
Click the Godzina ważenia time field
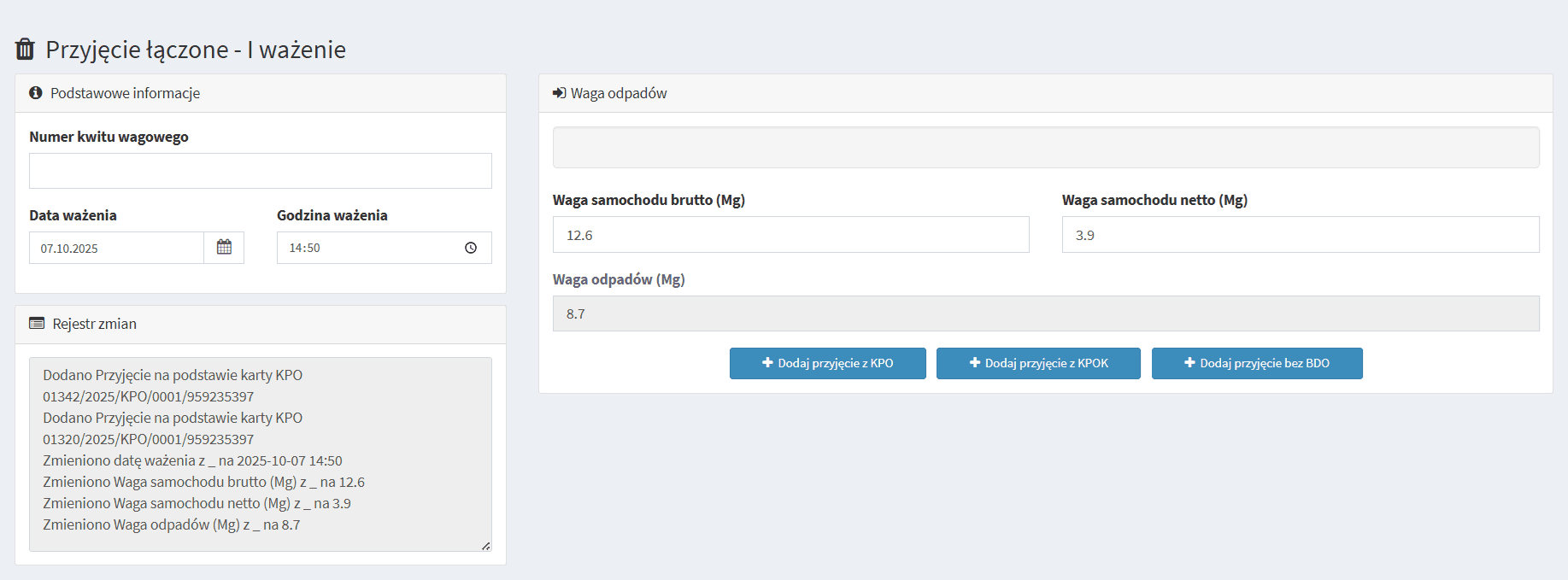click(x=367, y=248)
